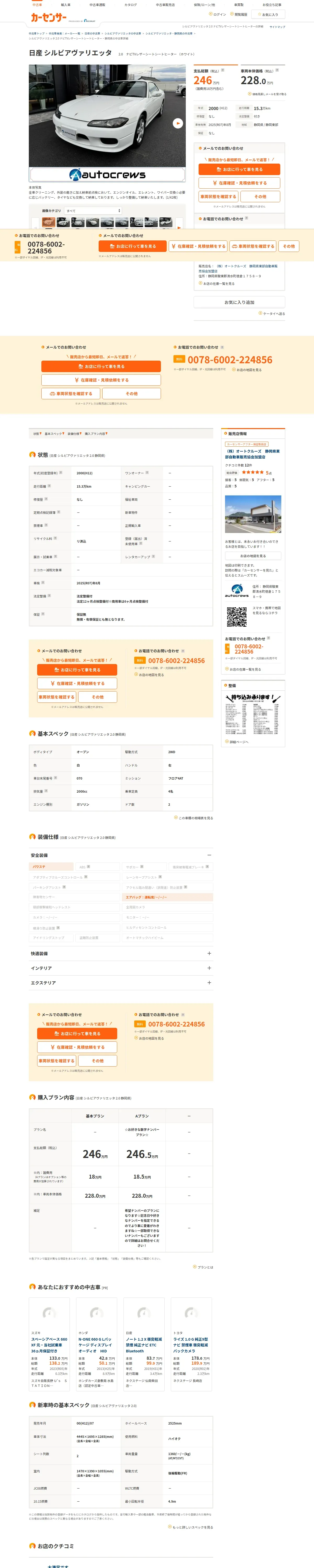The image size is (314, 1568).
Task: Click お店の地図を見る button in shop sidebar
Action: 253,556
